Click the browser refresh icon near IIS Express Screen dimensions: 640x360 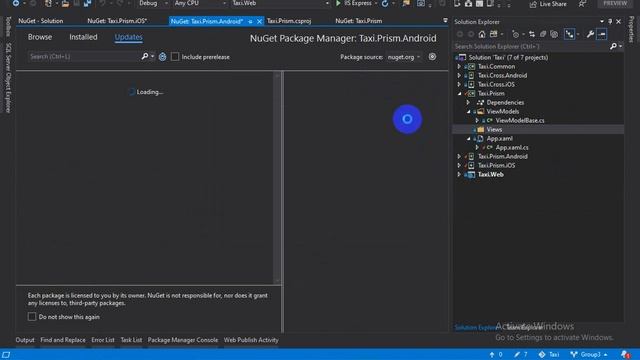(x=385, y=3)
